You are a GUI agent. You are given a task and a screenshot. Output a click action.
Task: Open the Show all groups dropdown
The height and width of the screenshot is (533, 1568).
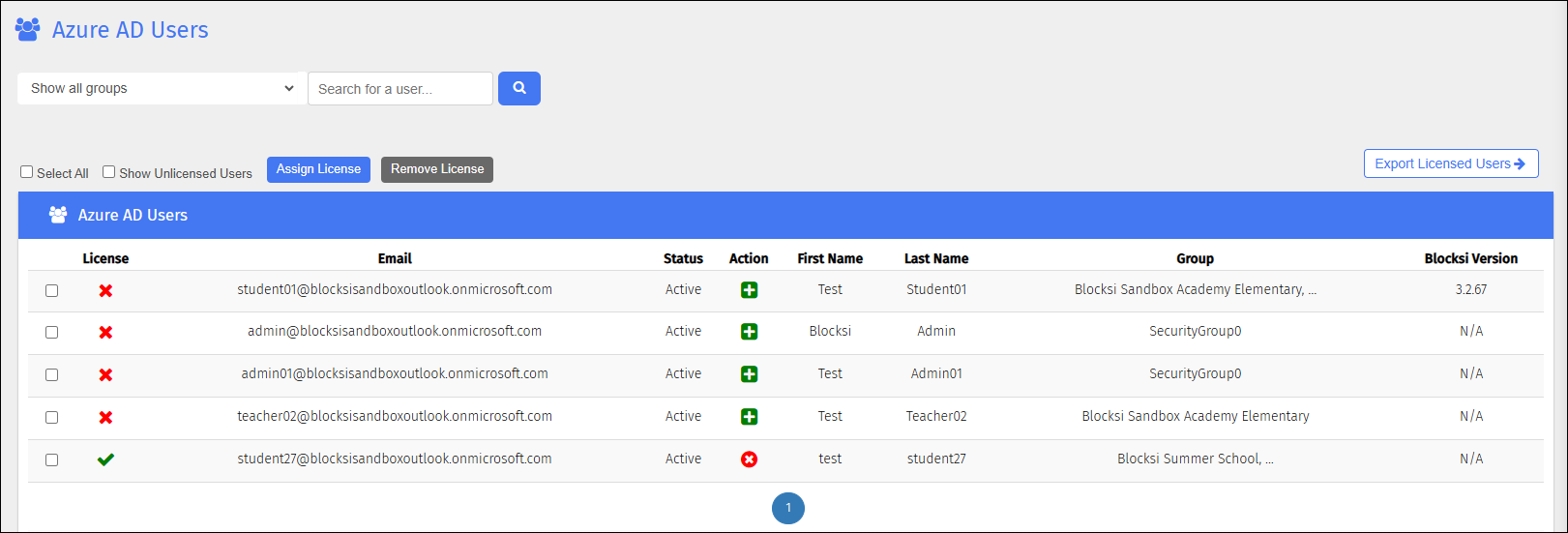[160, 88]
